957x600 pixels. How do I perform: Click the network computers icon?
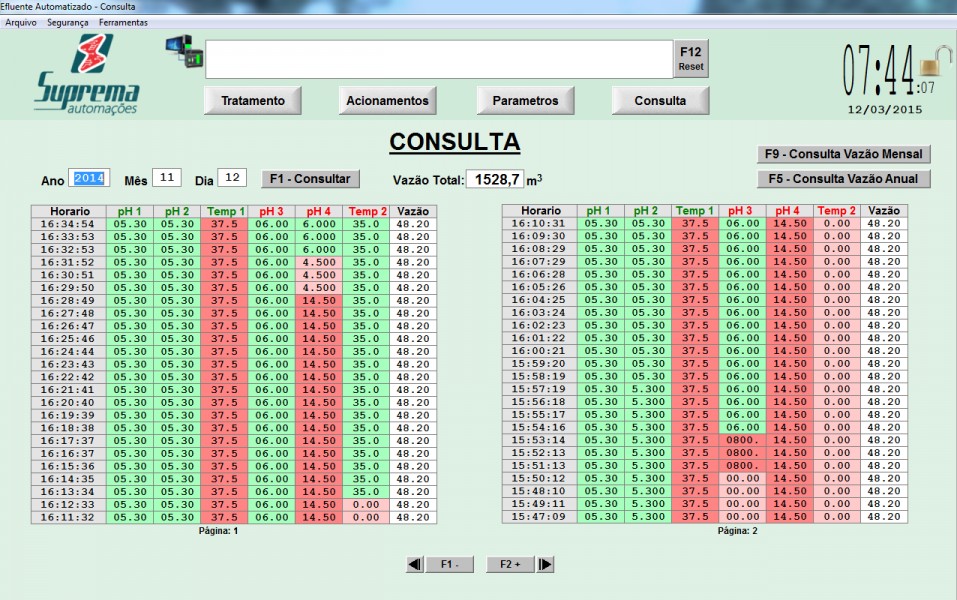click(x=184, y=50)
